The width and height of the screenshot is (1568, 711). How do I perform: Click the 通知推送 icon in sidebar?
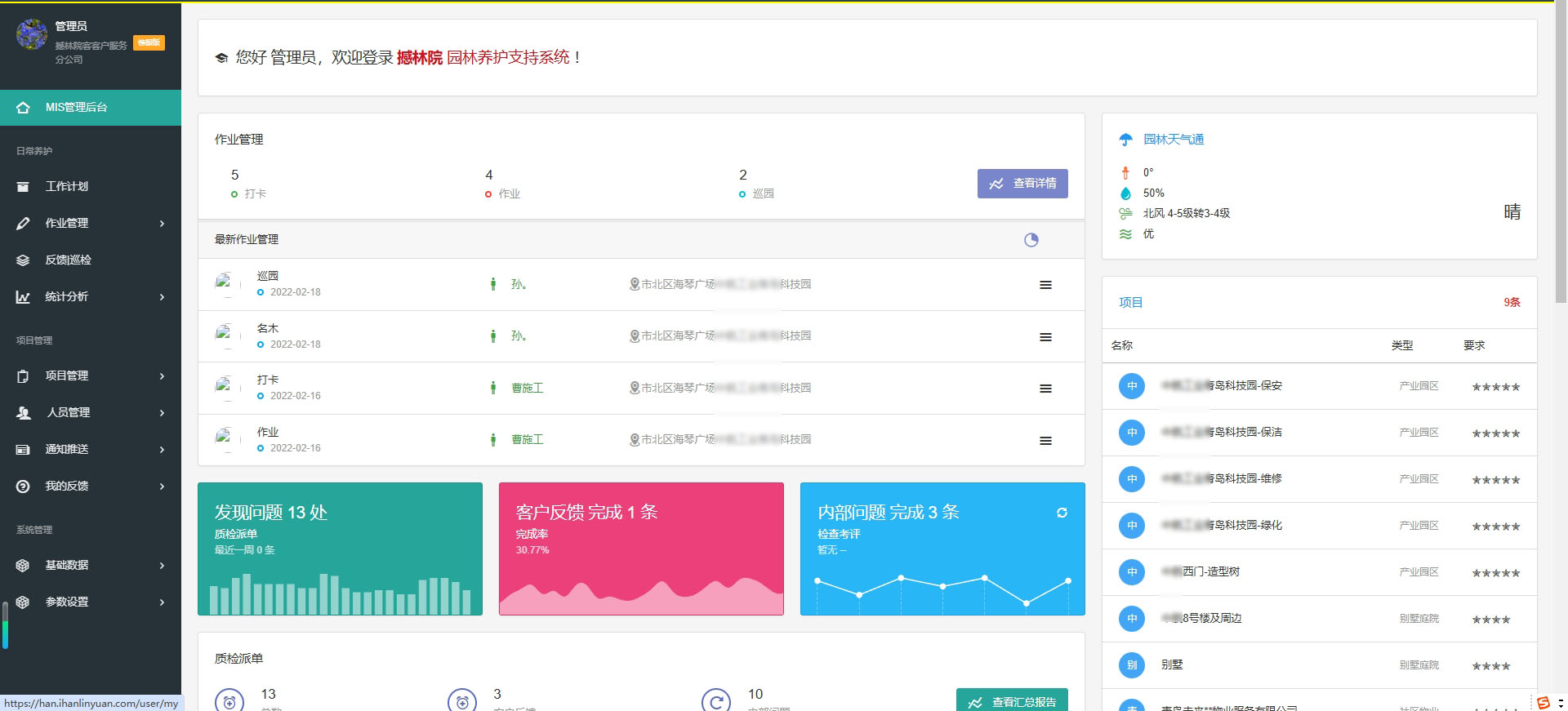pos(23,450)
